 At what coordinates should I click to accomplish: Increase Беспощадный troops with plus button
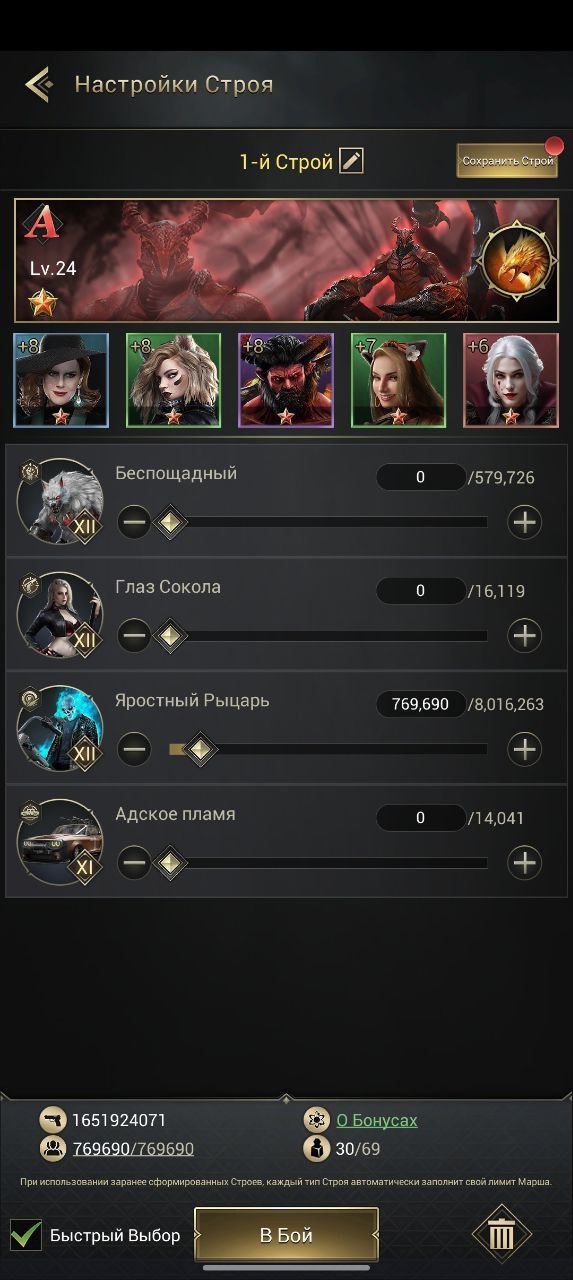pyautogui.click(x=524, y=521)
